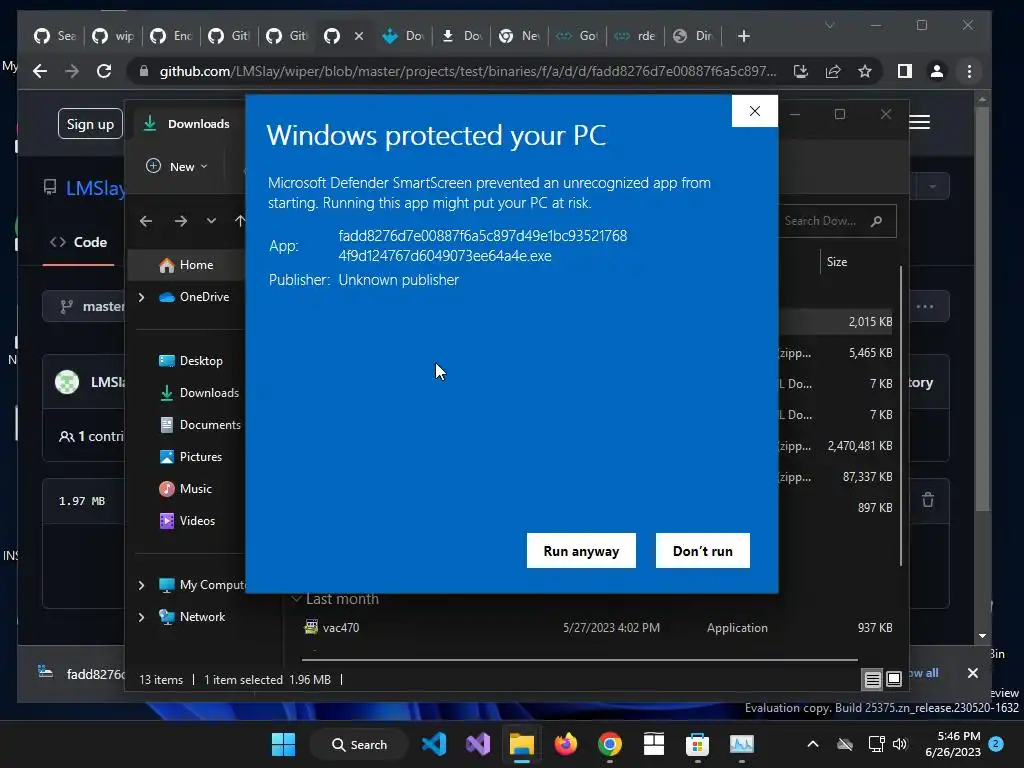Go back in File Explorer
Image resolution: width=1024 pixels, height=768 pixels.
click(146, 221)
